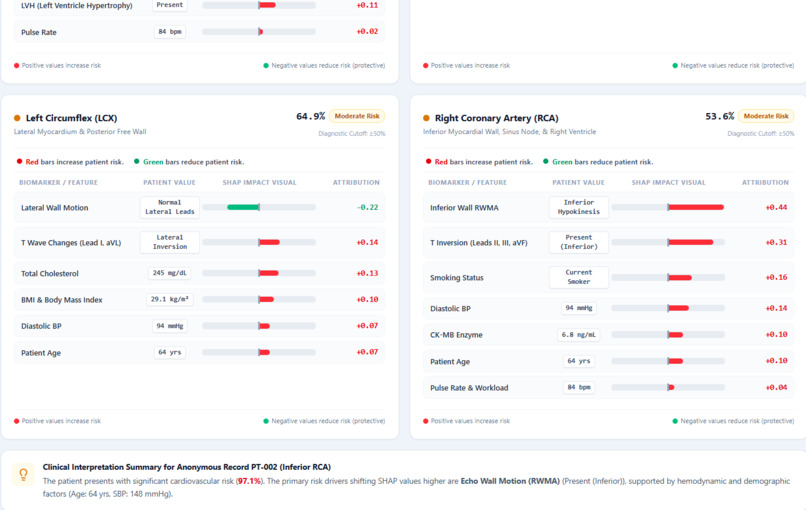This screenshot has height=510, width=806.
Task: Click the orange dot next to Right Coronary Artery (RCA)
Action: pyautogui.click(x=426, y=118)
